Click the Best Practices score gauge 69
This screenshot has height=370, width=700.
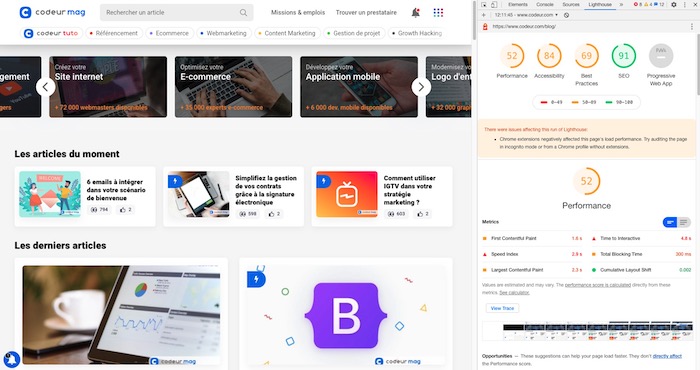(x=586, y=56)
